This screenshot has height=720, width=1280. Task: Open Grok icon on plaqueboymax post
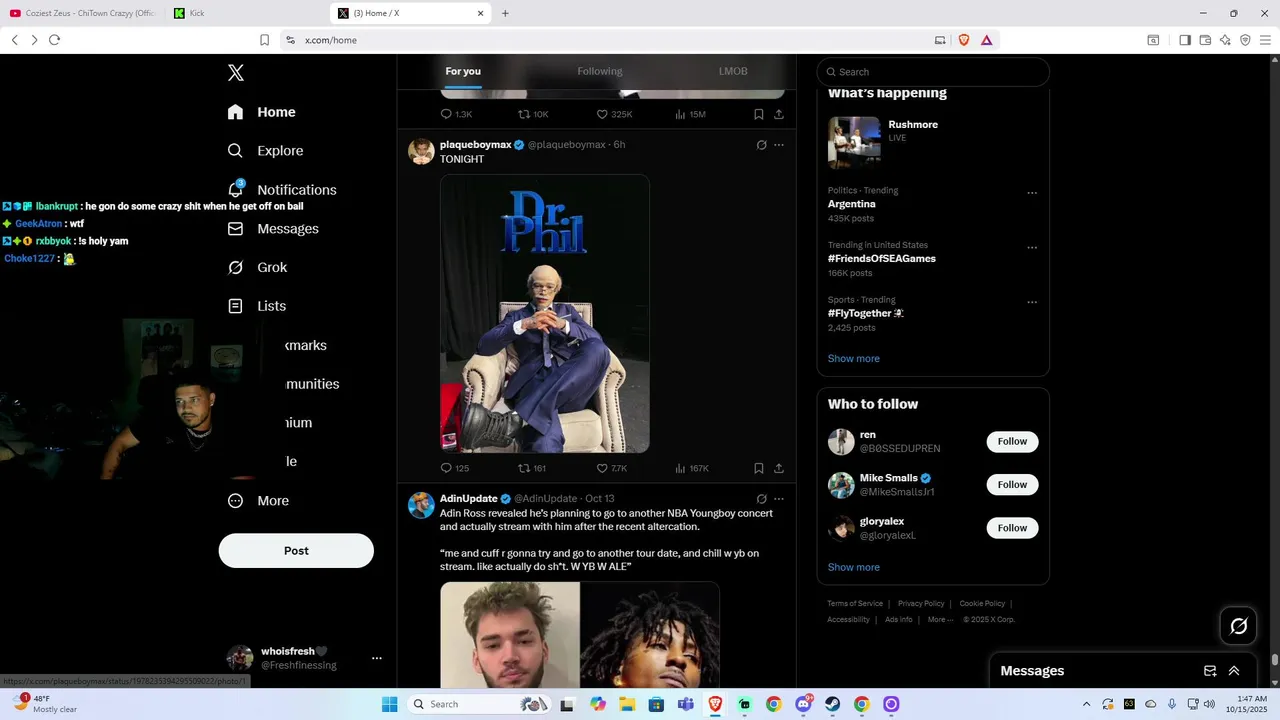761,145
